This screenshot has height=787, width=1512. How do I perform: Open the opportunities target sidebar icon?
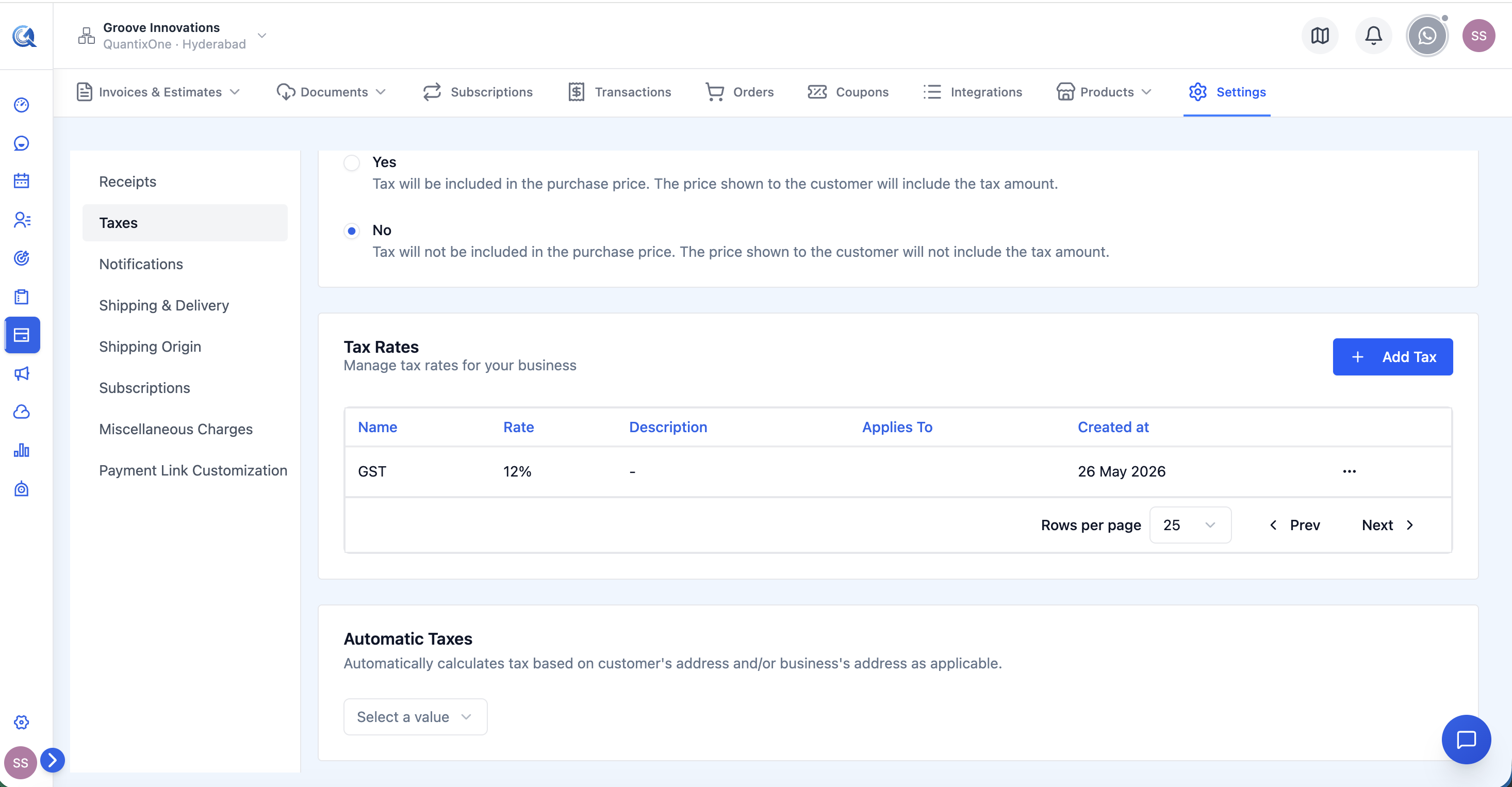(x=22, y=258)
